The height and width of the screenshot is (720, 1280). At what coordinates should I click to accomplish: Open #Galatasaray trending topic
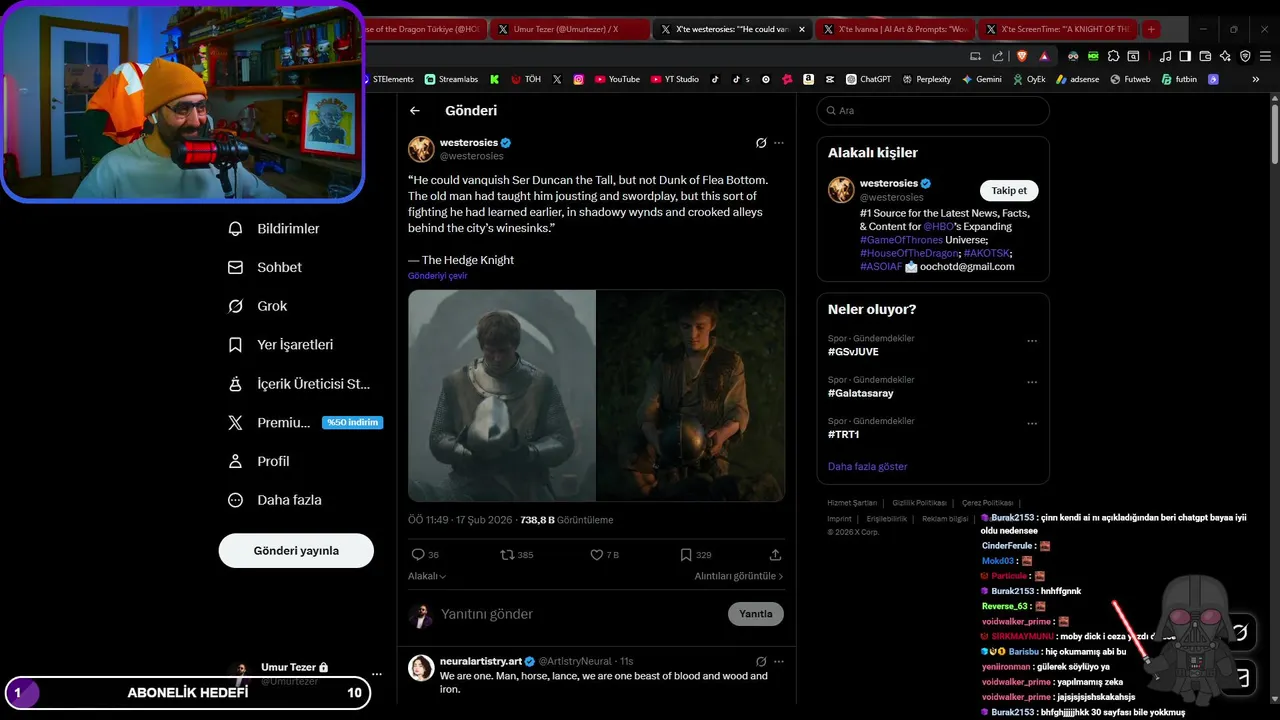pyautogui.click(x=861, y=393)
